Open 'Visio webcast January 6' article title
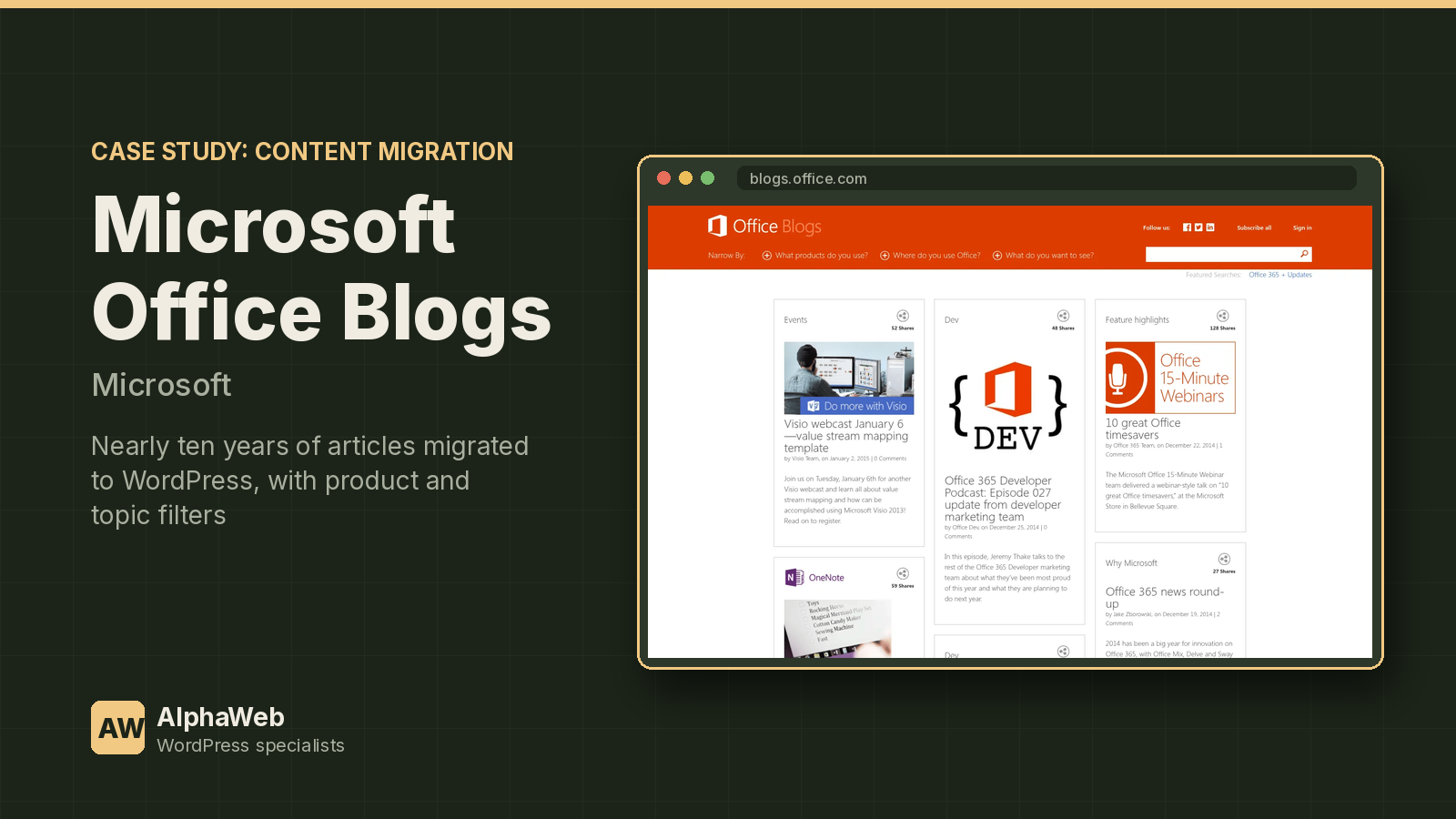The image size is (1456, 819). coord(846,436)
